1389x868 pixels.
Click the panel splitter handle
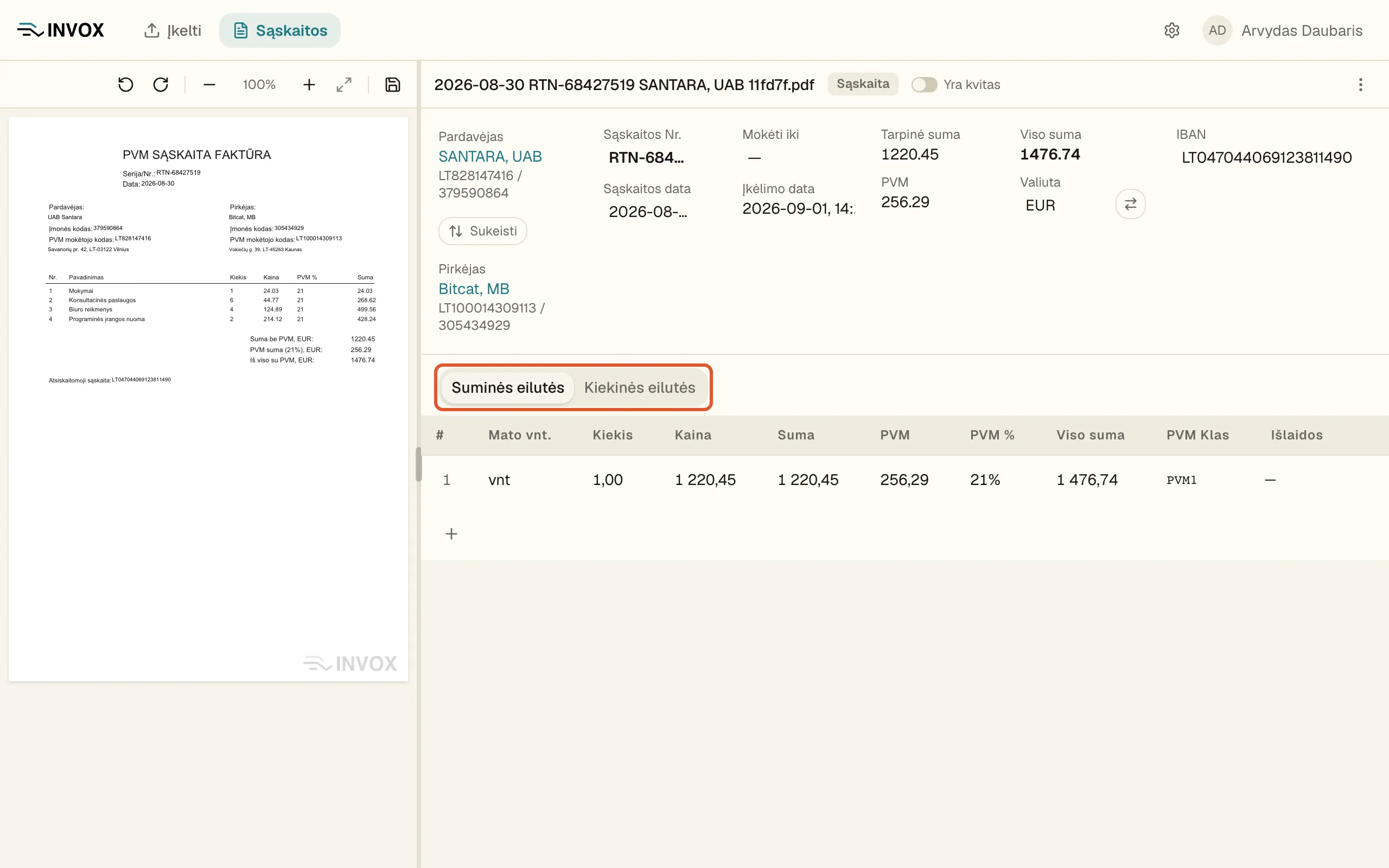click(x=418, y=464)
